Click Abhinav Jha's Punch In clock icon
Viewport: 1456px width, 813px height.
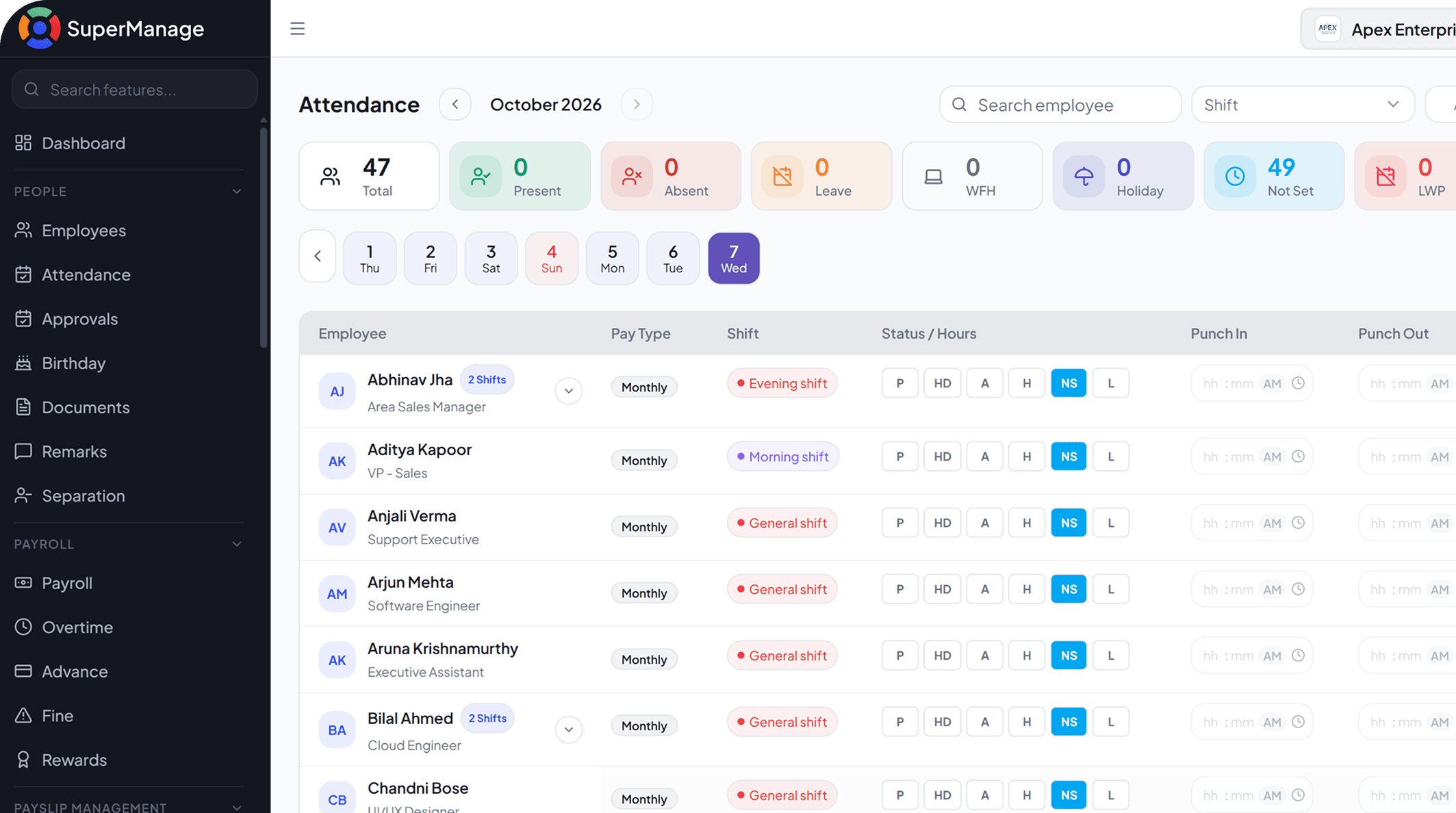pyautogui.click(x=1298, y=383)
